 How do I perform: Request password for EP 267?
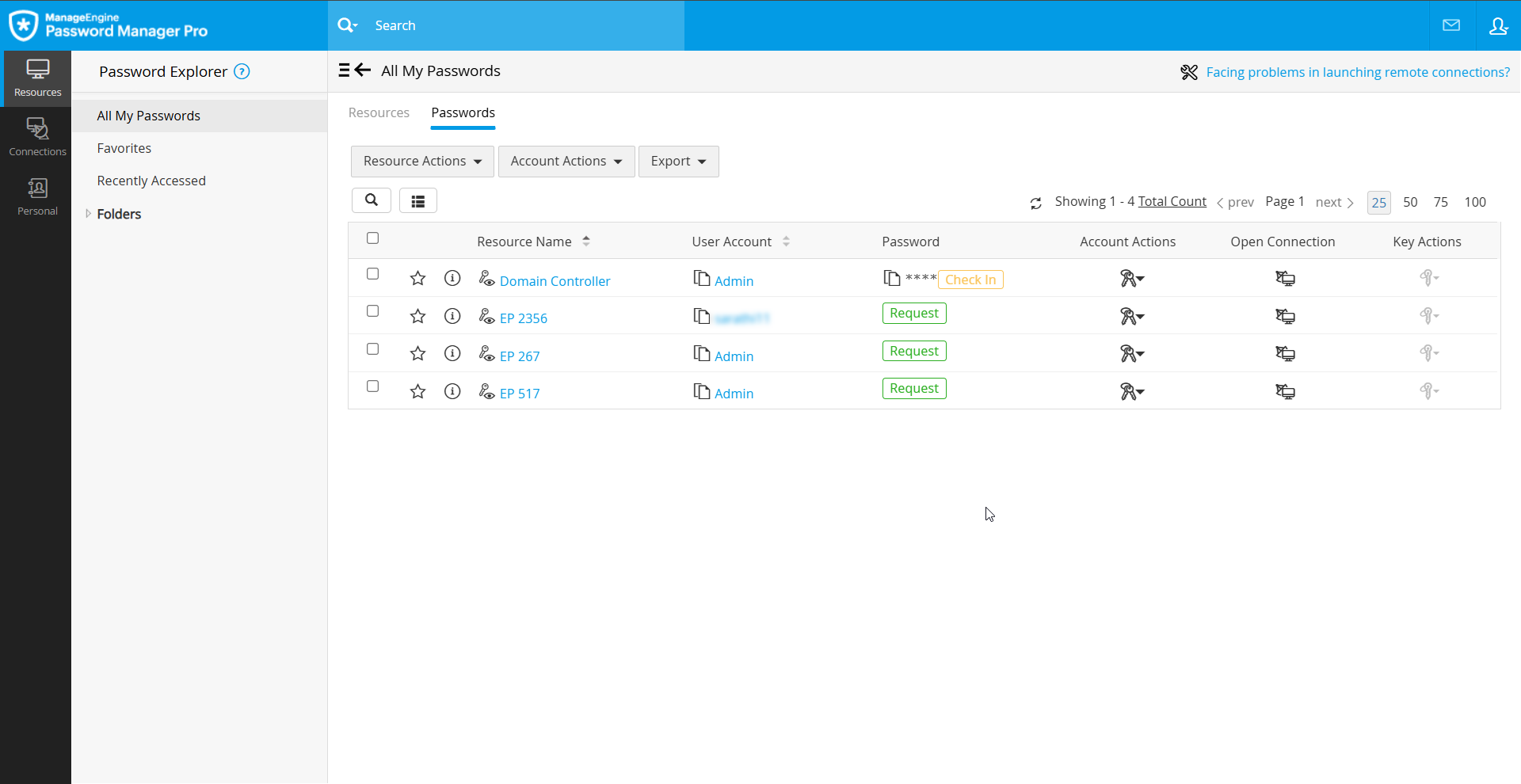point(914,351)
